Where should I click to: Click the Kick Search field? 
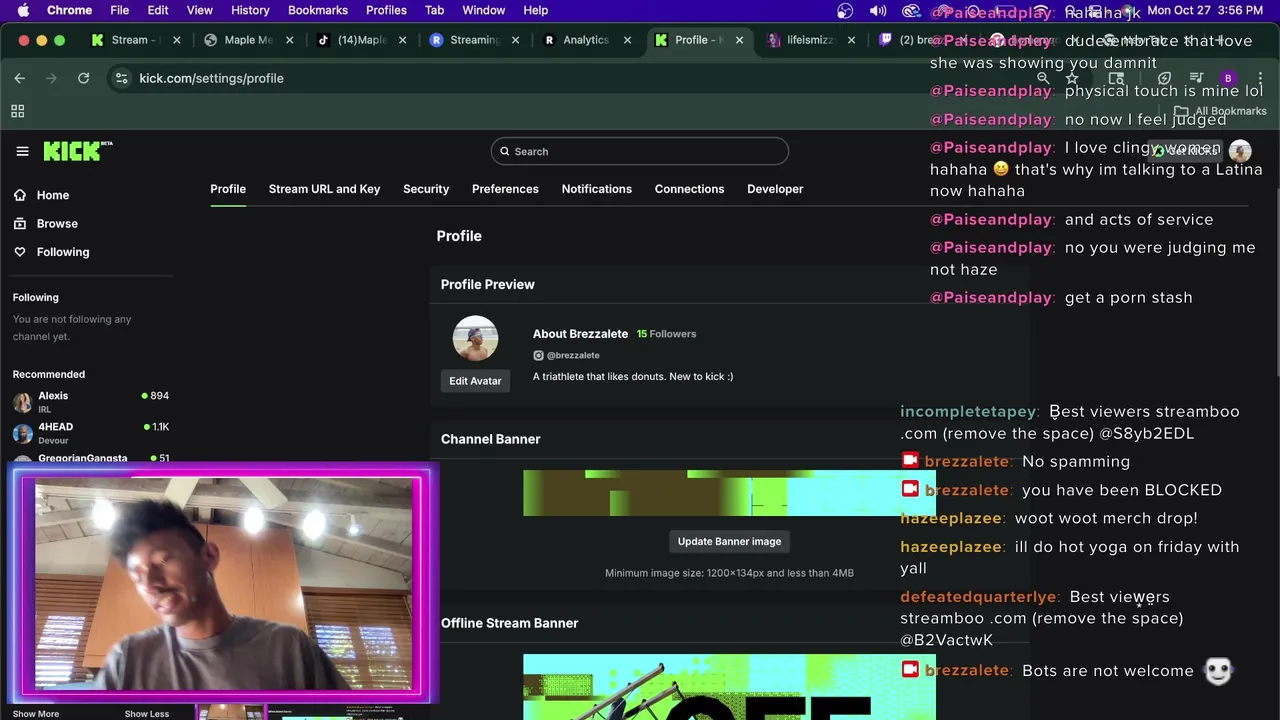click(640, 151)
